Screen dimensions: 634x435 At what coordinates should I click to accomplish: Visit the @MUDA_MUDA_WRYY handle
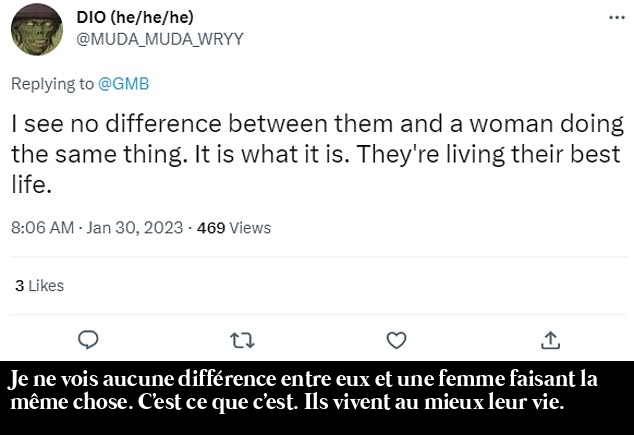(159, 39)
